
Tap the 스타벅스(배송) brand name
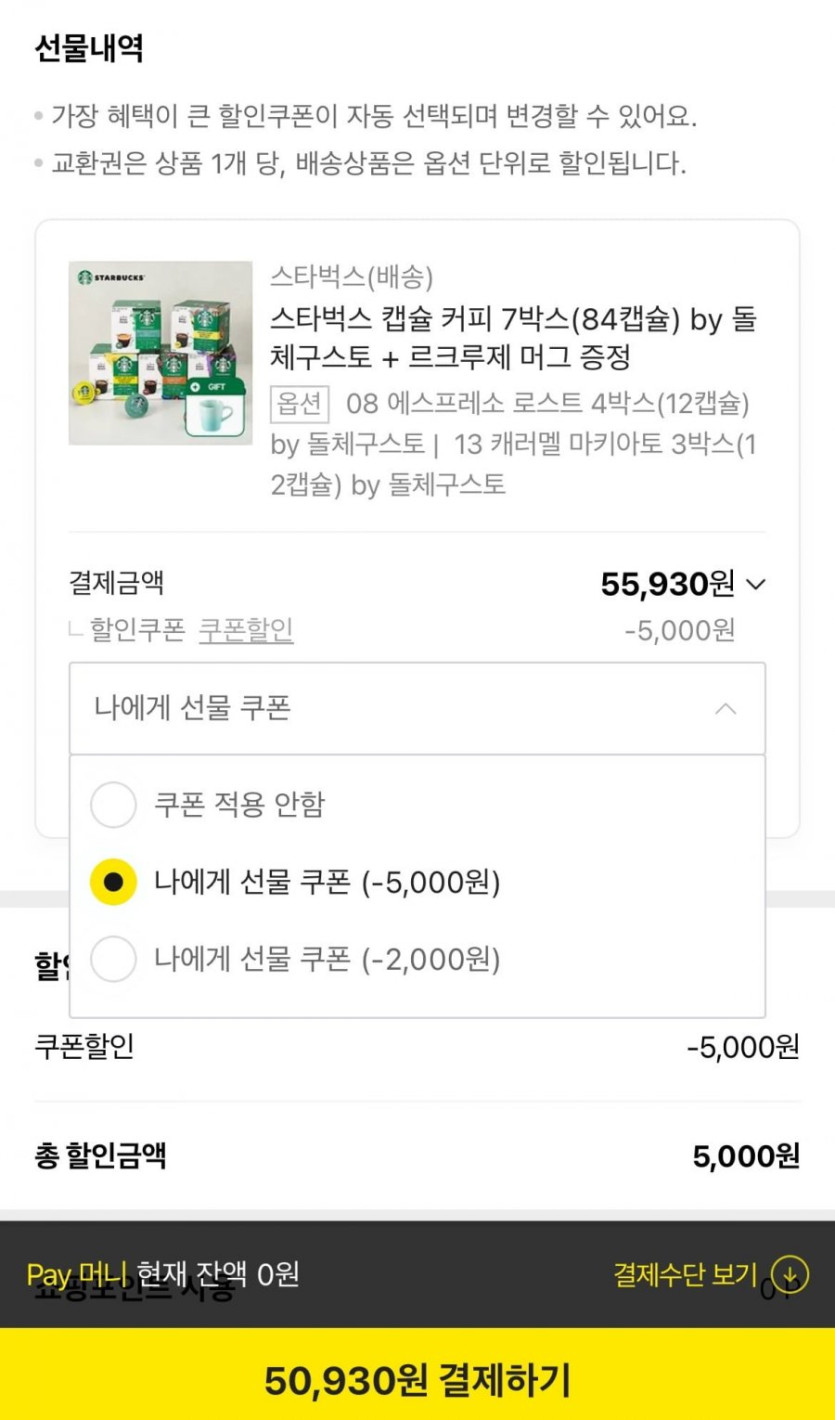tap(352, 277)
